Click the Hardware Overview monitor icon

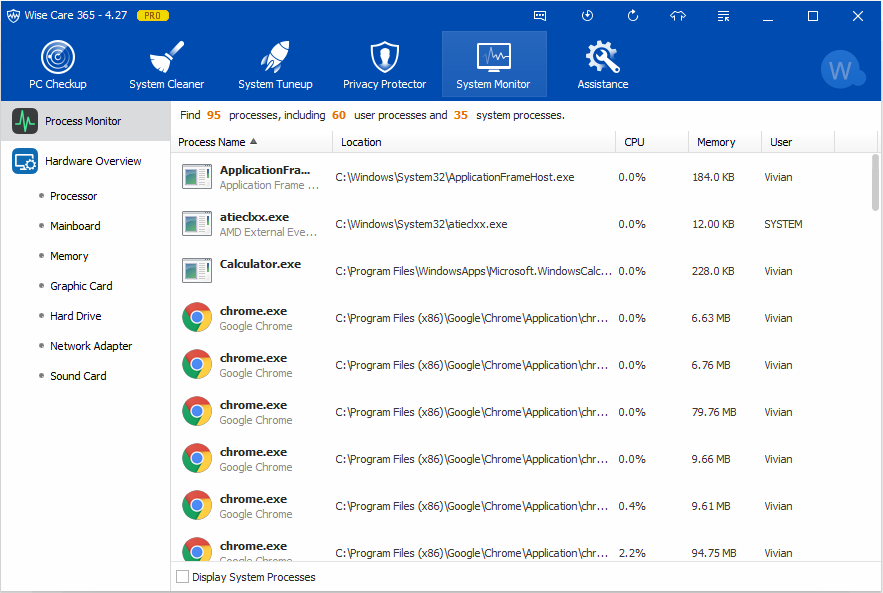click(x=25, y=161)
